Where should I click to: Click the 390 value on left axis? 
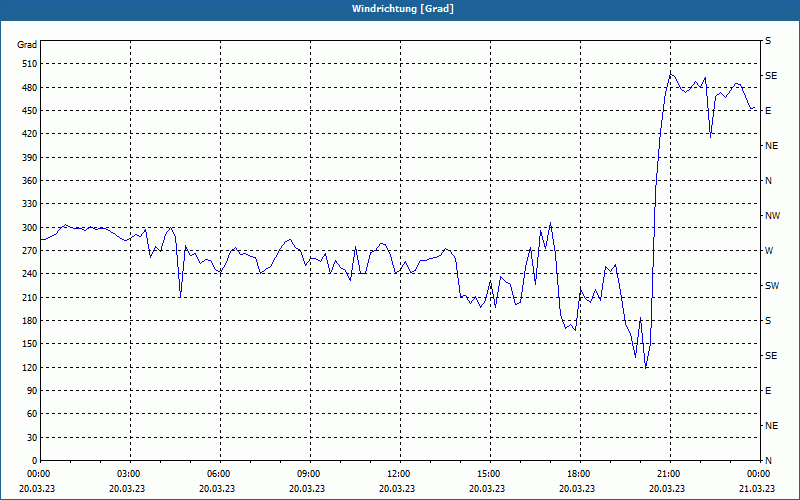30,158
